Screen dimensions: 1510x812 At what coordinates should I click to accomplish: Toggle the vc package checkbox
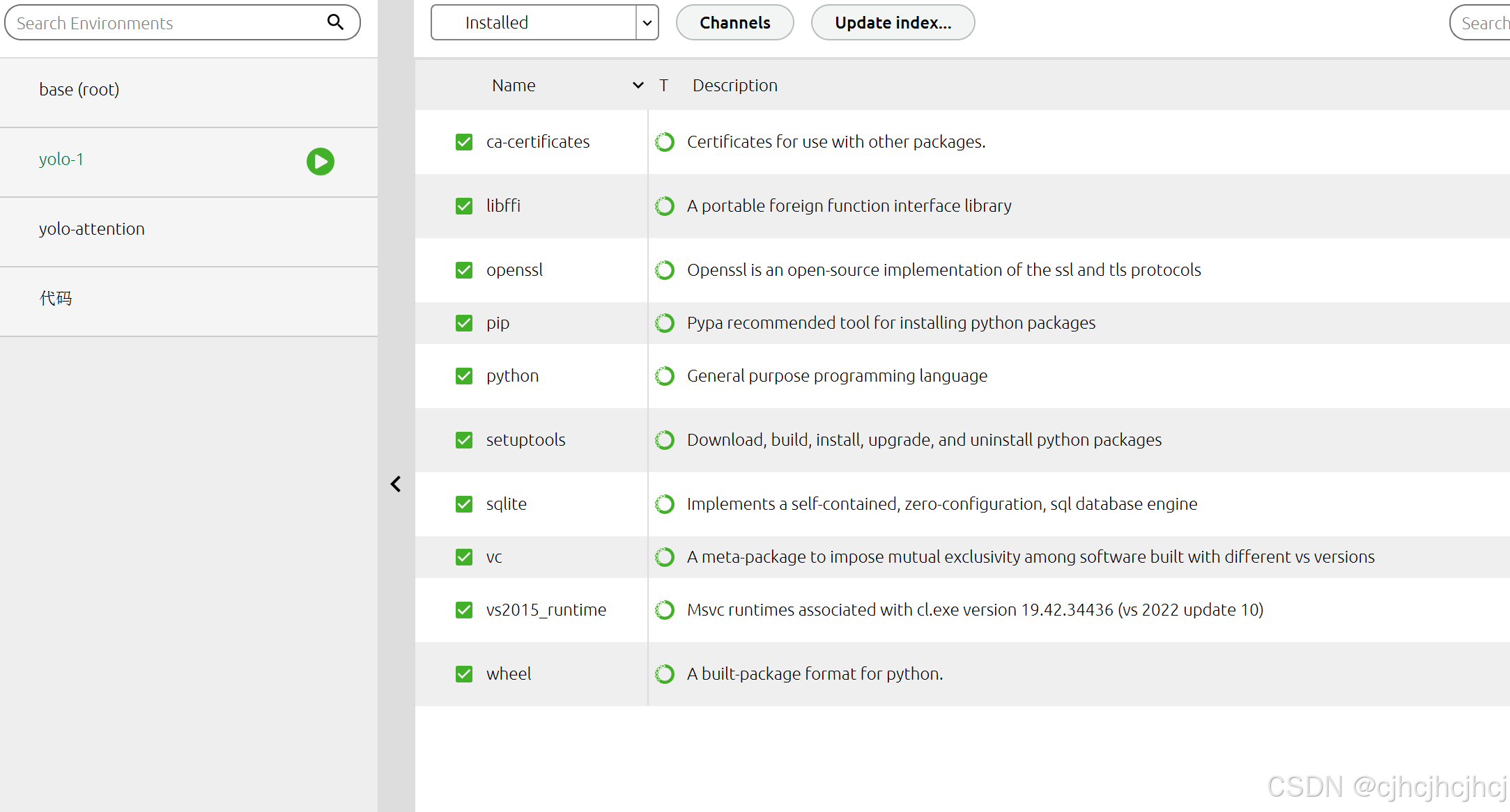(x=464, y=557)
